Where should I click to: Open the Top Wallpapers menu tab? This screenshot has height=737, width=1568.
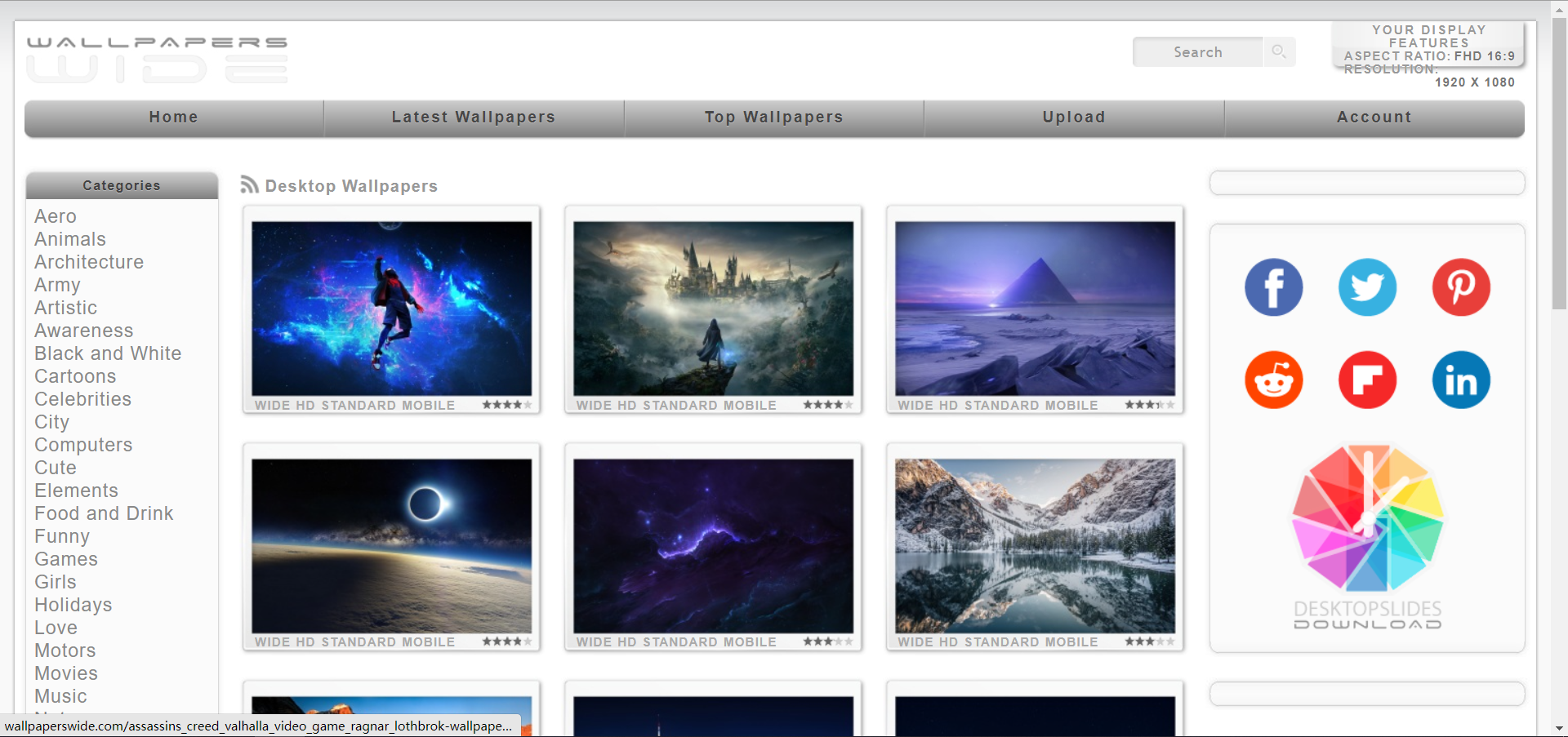[x=774, y=118]
